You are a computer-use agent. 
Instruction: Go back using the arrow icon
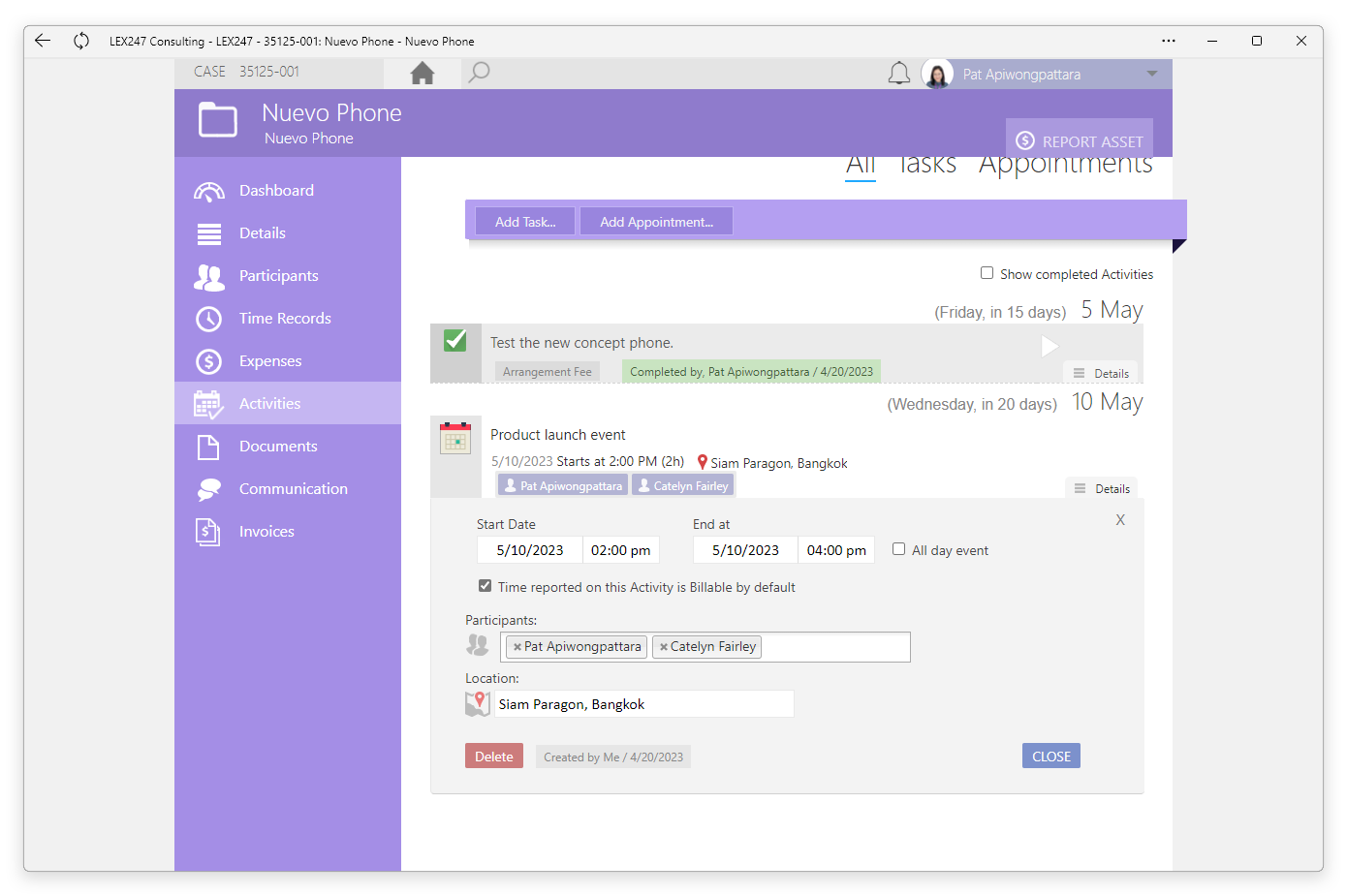coord(43,41)
